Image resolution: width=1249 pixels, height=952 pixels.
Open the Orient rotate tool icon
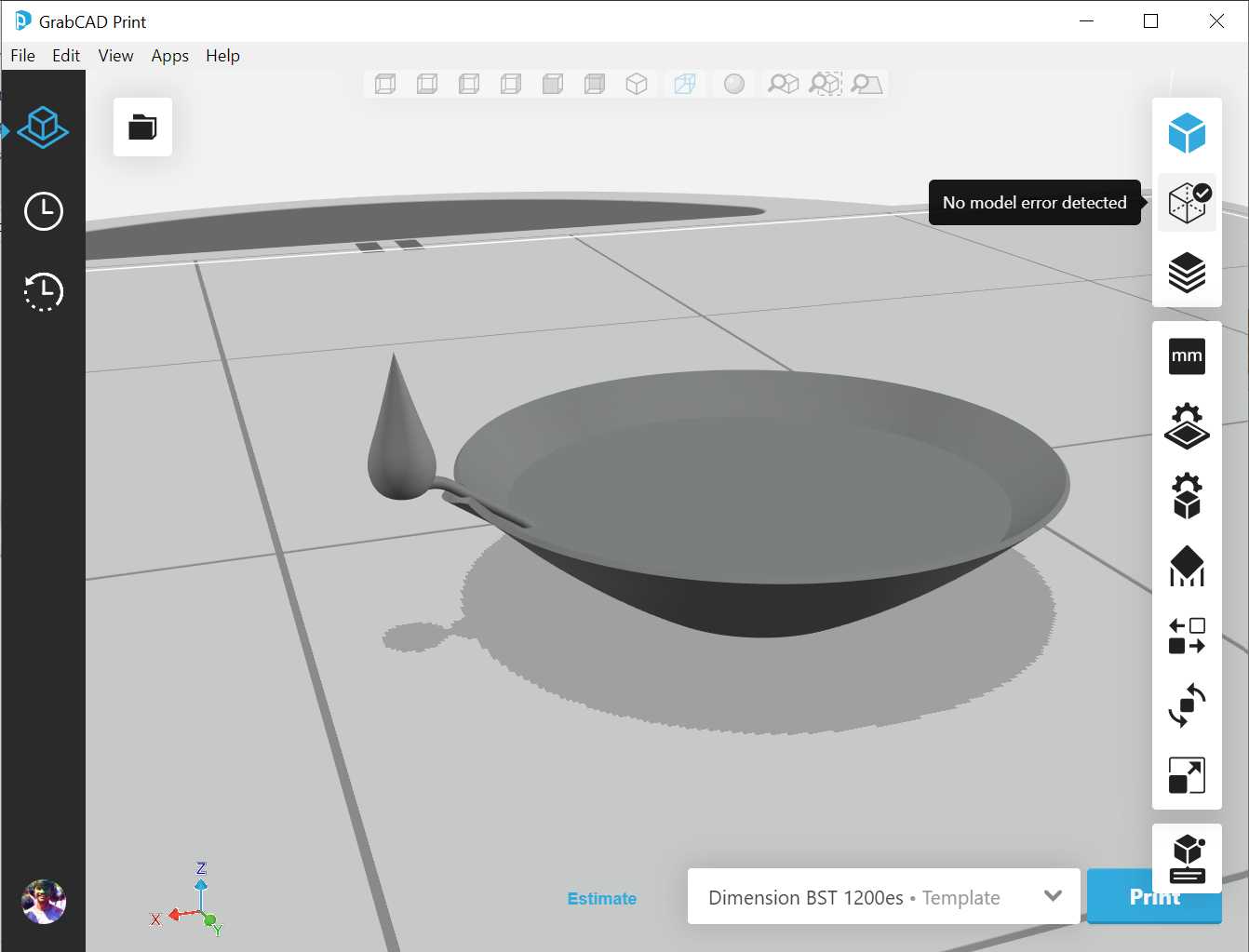[1187, 705]
